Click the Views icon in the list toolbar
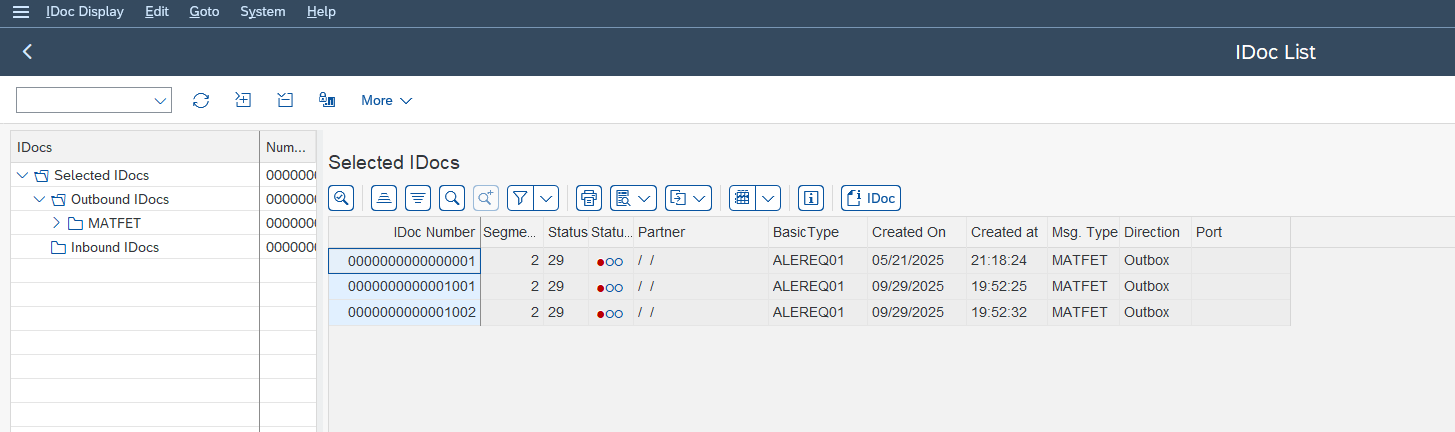This screenshot has width=1455, height=432. click(623, 198)
